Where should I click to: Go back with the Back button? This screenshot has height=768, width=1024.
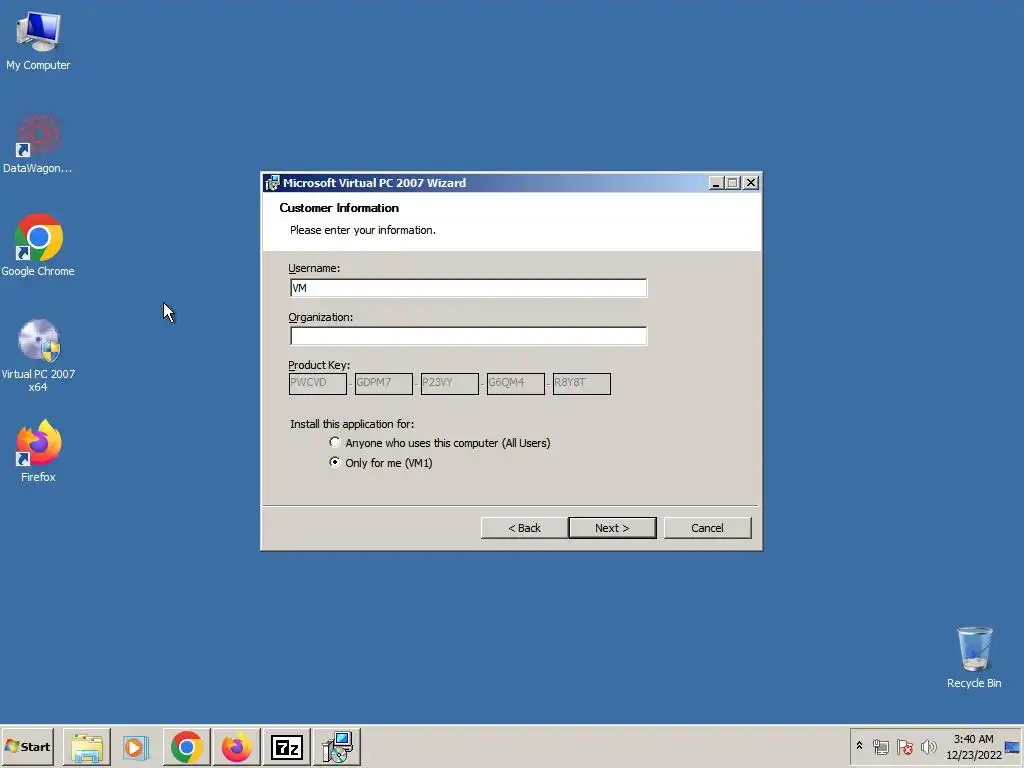click(x=524, y=528)
